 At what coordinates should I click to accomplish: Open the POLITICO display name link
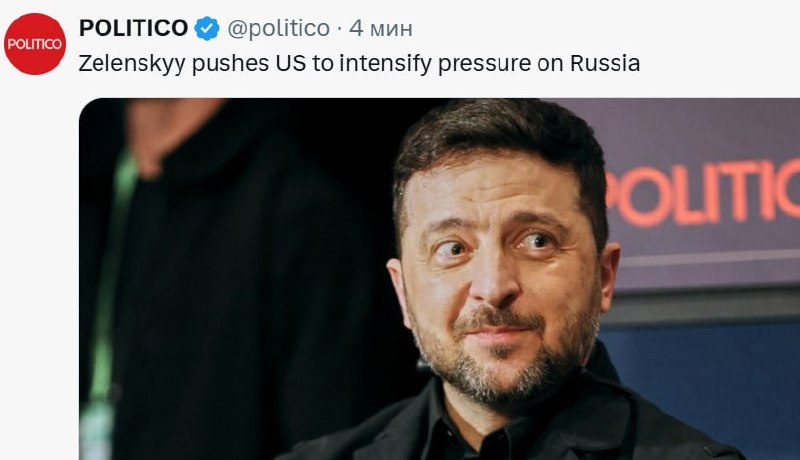134,28
